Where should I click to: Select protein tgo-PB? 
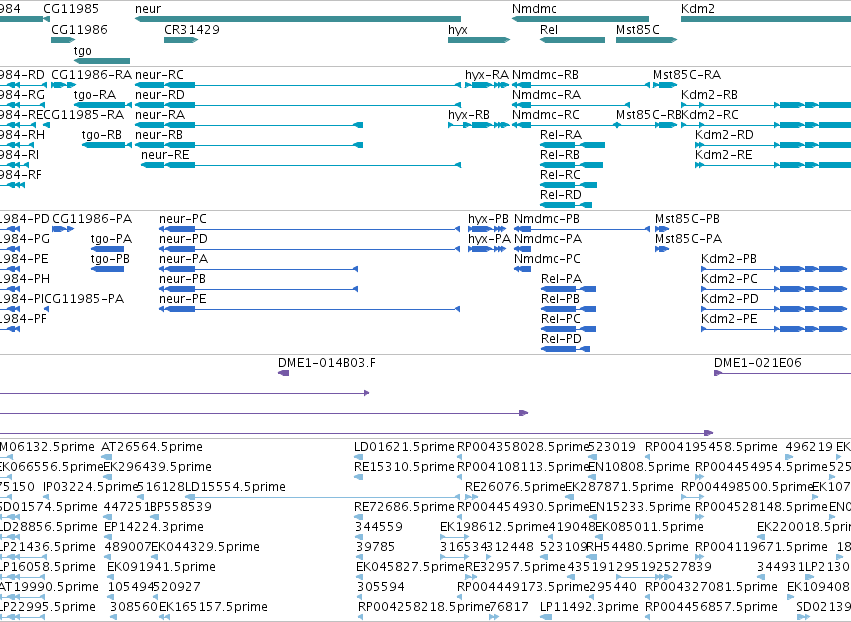(x=110, y=259)
